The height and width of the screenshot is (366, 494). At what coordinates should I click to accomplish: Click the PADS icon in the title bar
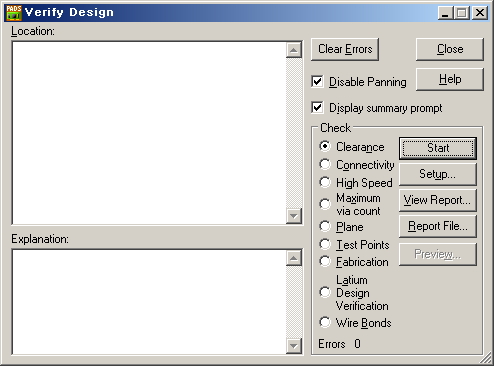[x=14, y=13]
